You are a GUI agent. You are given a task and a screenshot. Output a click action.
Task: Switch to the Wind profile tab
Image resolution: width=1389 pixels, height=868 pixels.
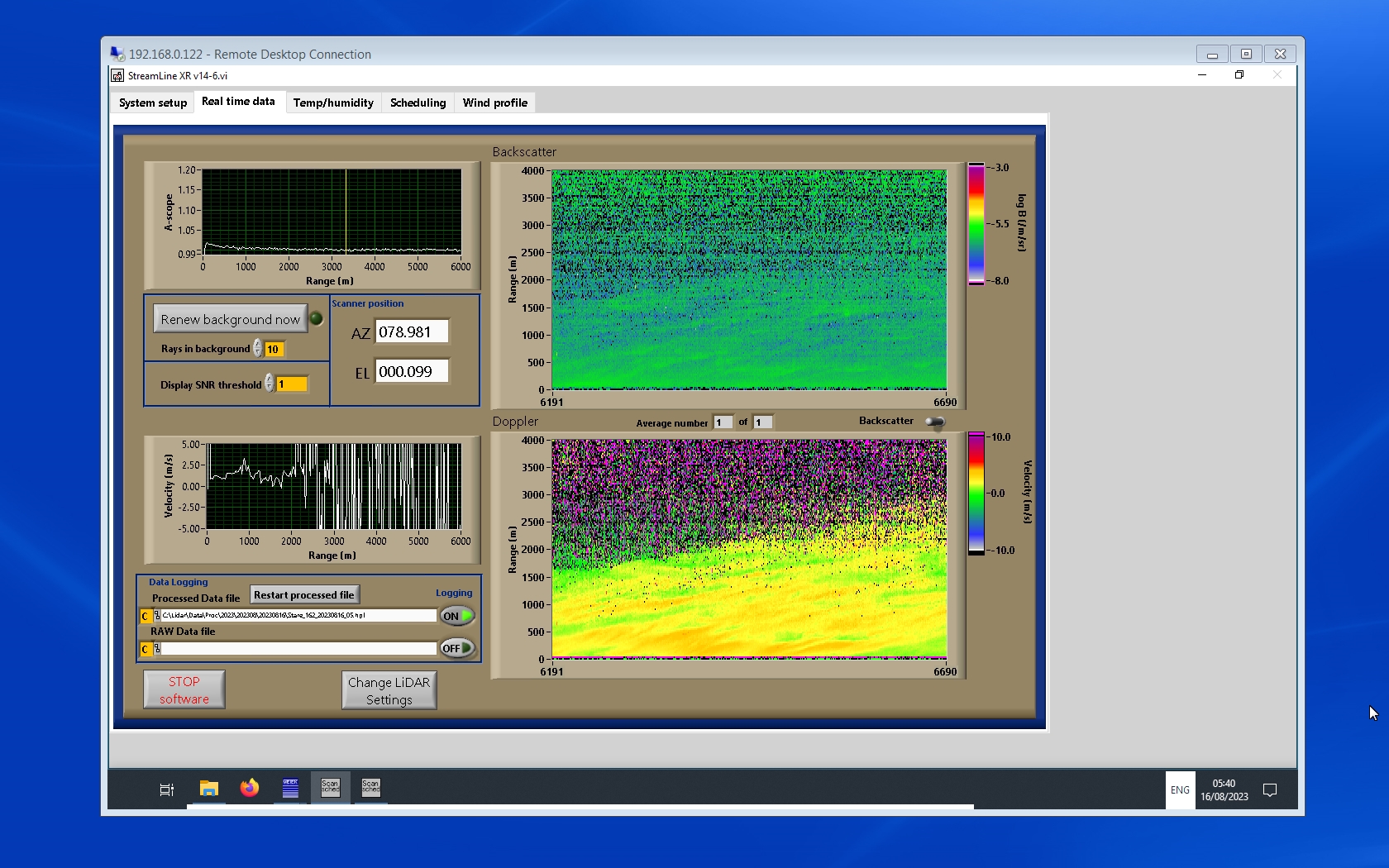click(x=494, y=103)
